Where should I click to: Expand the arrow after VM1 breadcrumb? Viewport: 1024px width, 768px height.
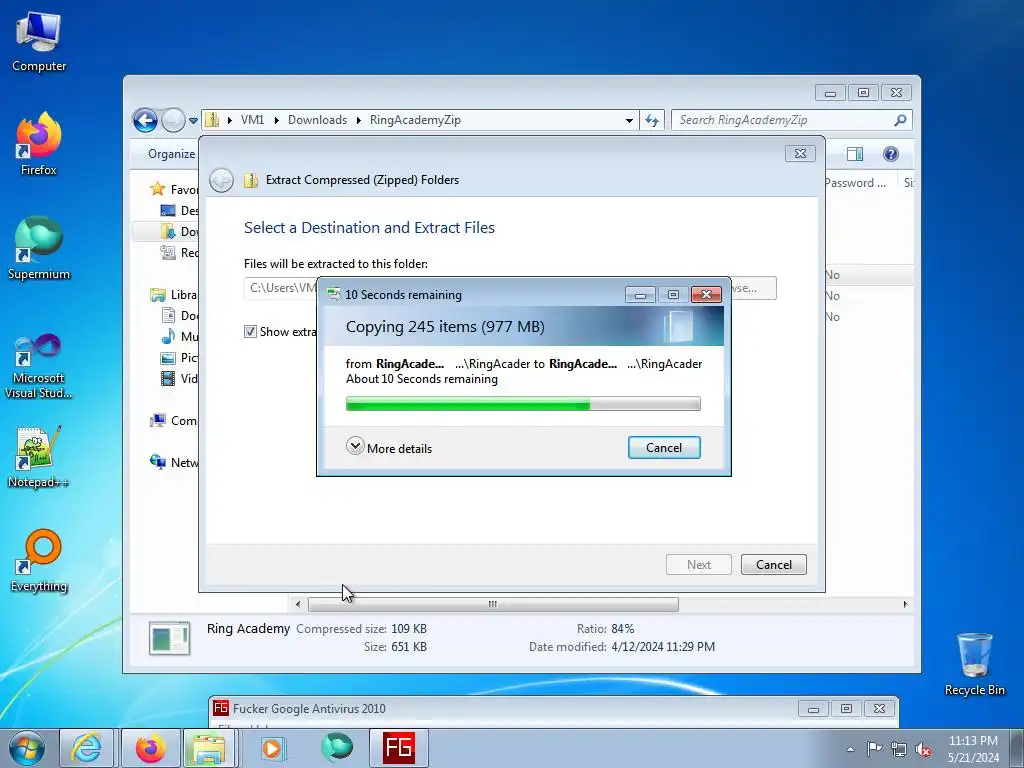[277, 120]
